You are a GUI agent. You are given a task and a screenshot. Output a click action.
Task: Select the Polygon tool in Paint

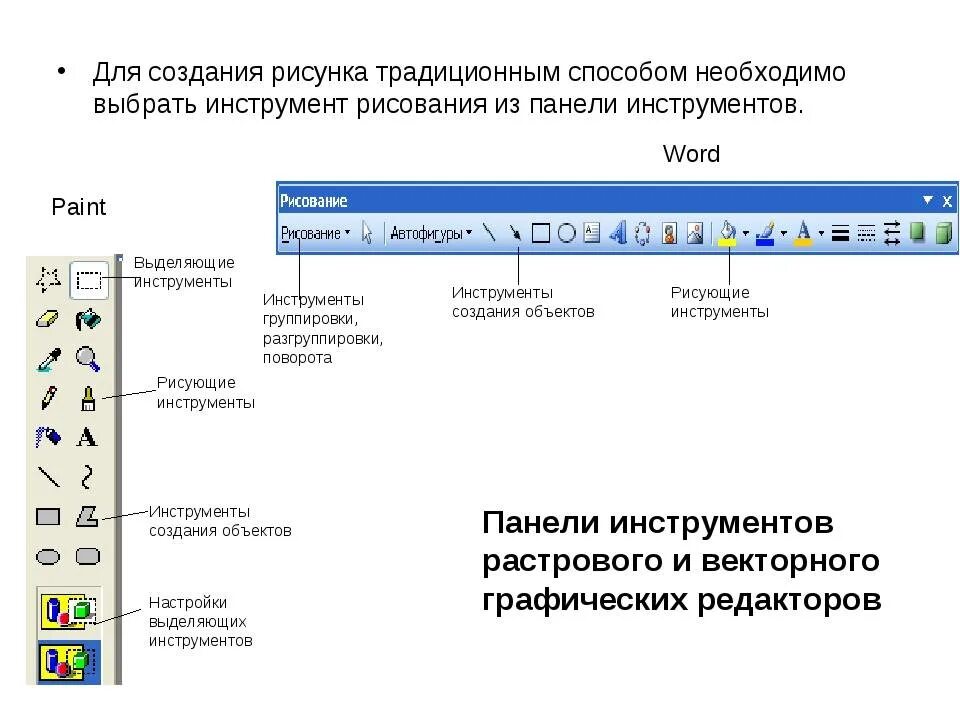coord(88,517)
